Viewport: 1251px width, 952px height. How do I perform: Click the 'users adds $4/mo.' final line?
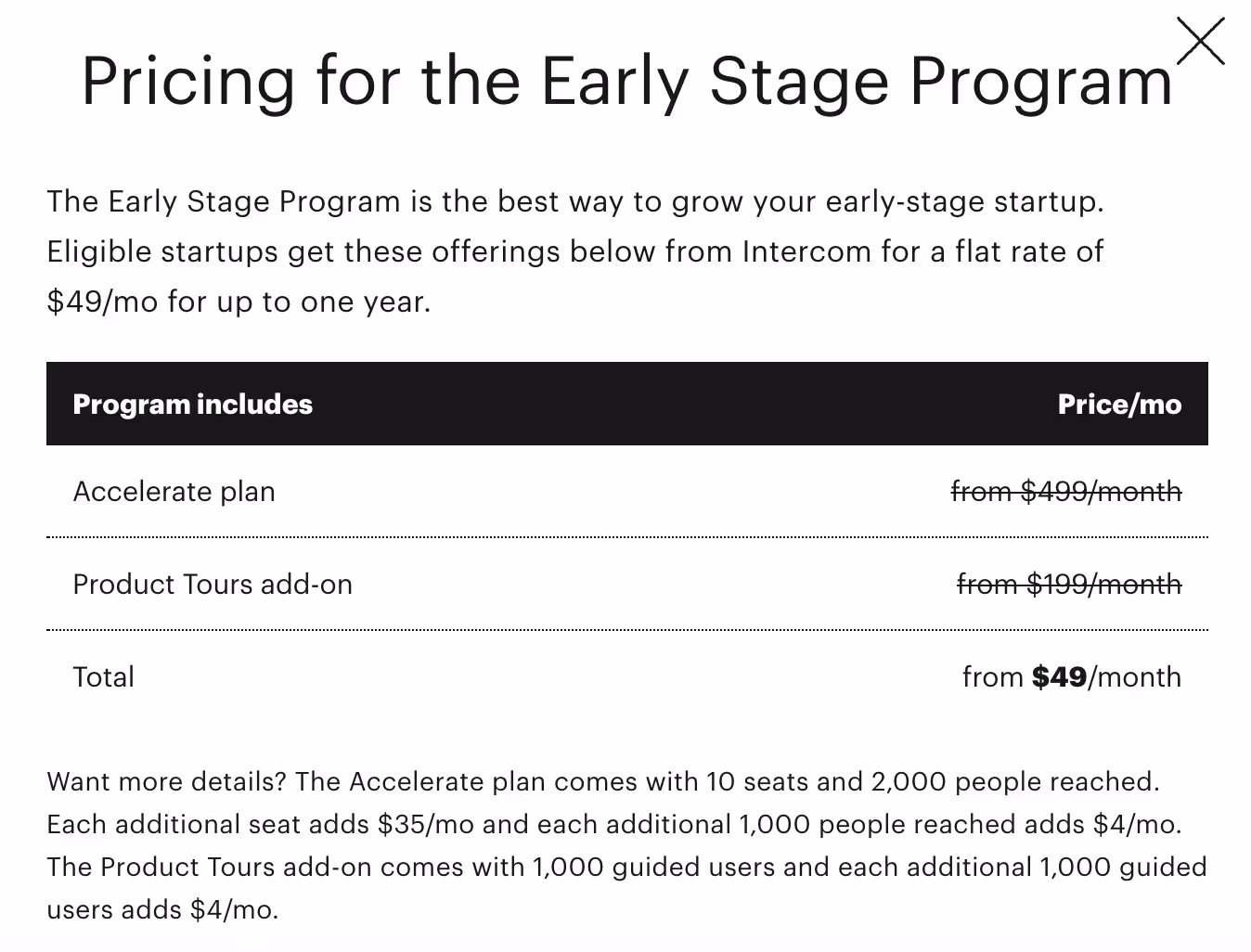tap(162, 909)
